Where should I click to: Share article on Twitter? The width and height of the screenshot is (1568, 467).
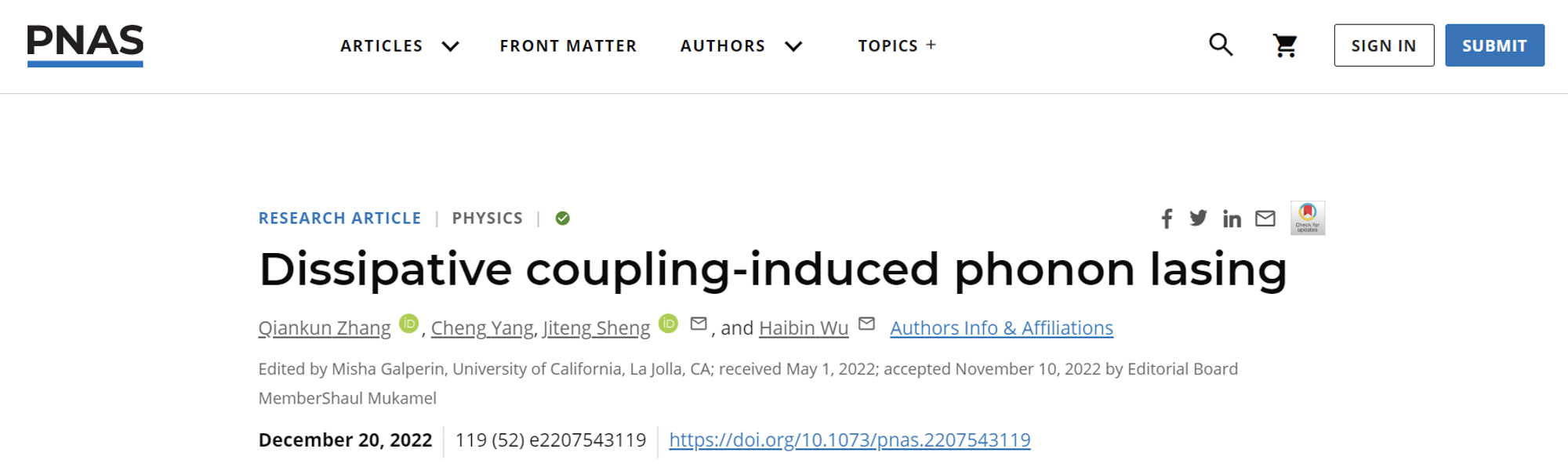(1198, 218)
